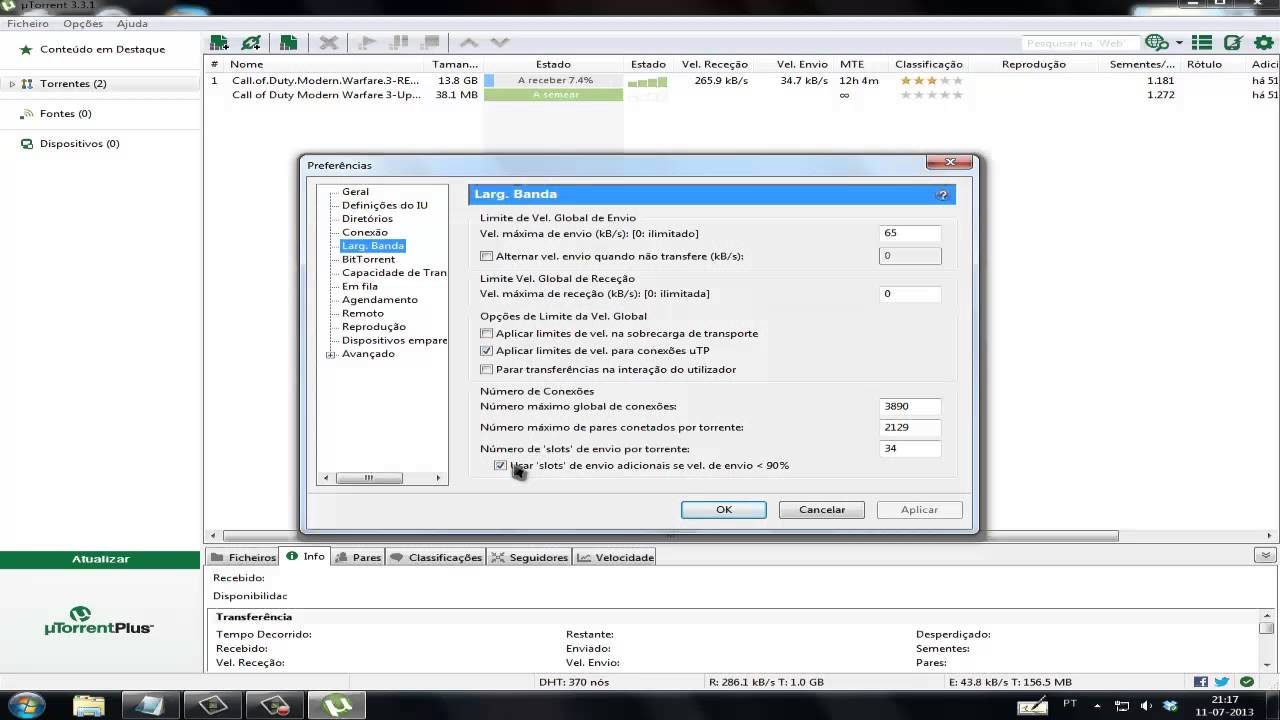The width and height of the screenshot is (1280, 720).
Task: Switch to the Velocidade tab
Action: (615, 557)
